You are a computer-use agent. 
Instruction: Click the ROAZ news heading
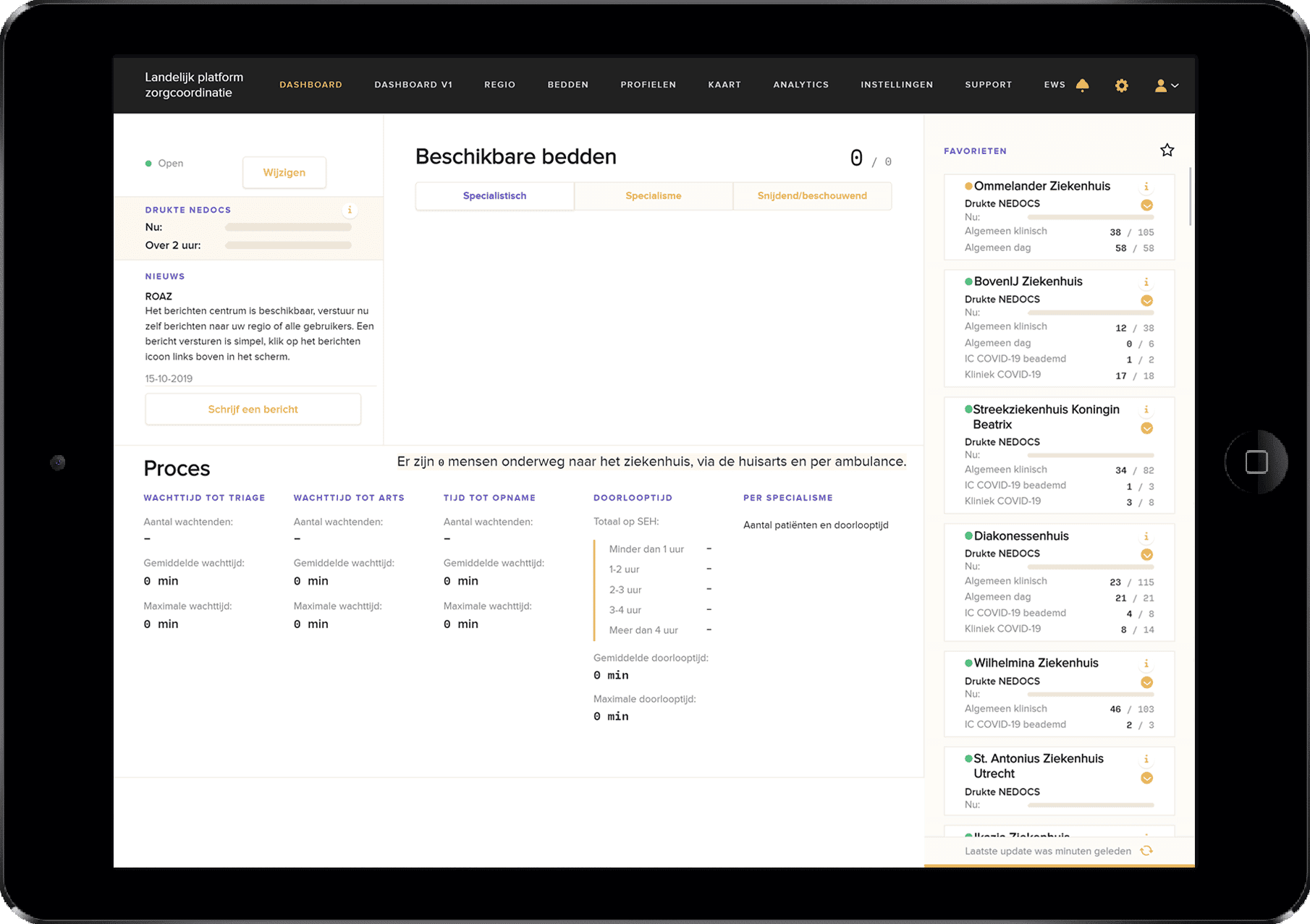[159, 297]
